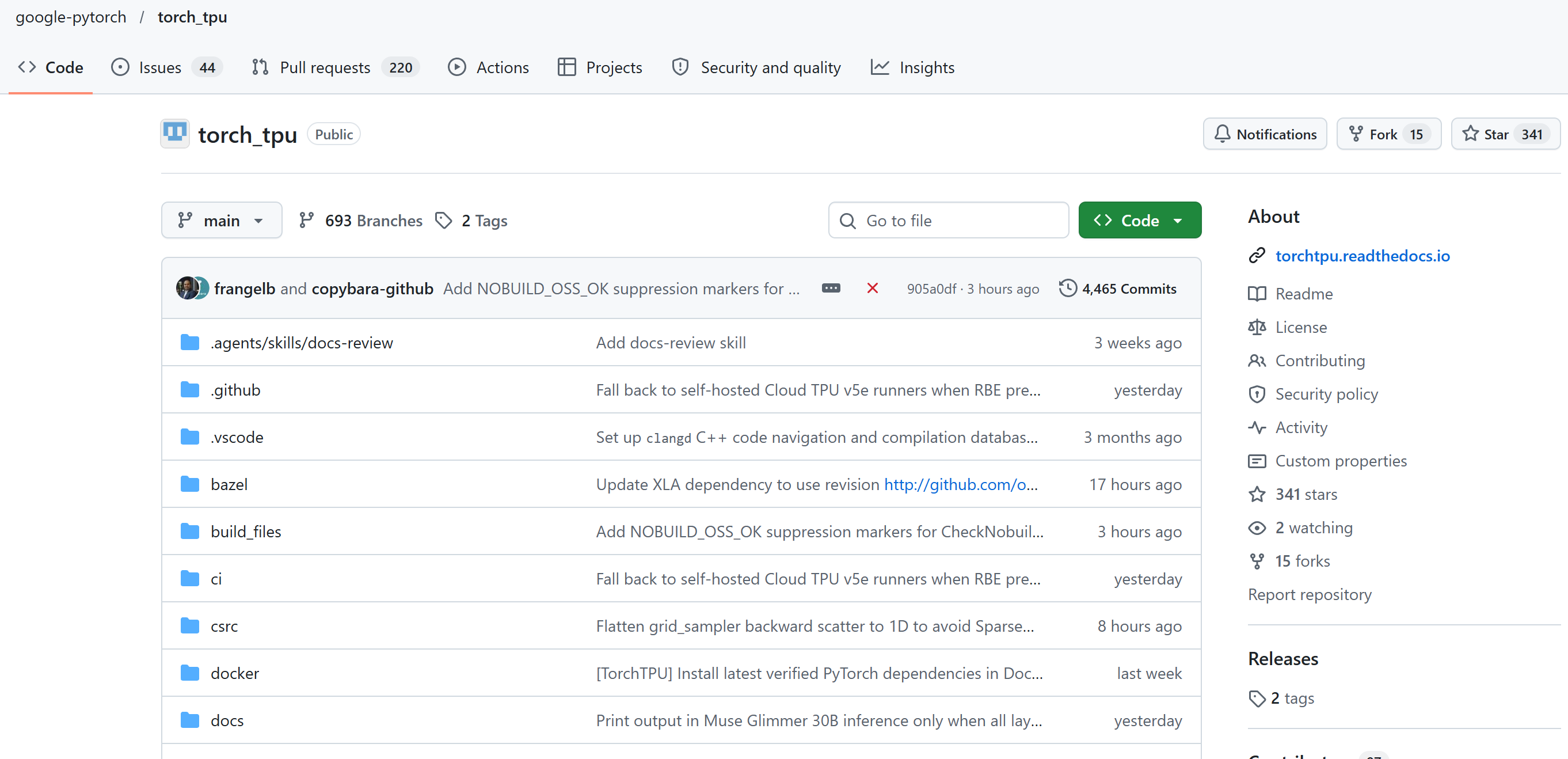The image size is (1568, 759).
Task: Click the red X failed status icon
Action: 872,288
